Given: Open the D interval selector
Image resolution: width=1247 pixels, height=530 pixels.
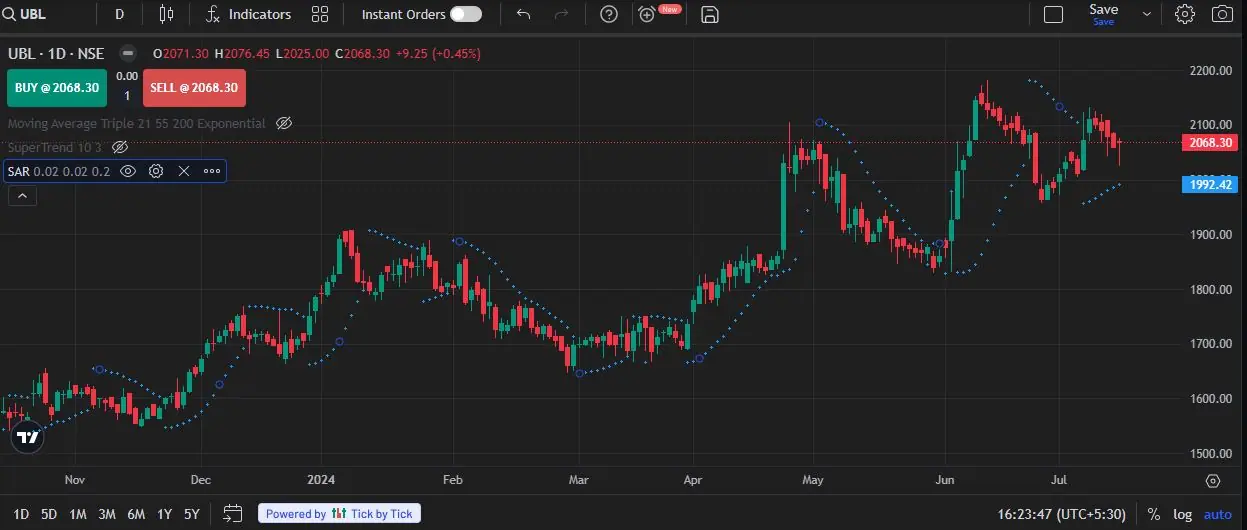Looking at the screenshot, I should 120,14.
